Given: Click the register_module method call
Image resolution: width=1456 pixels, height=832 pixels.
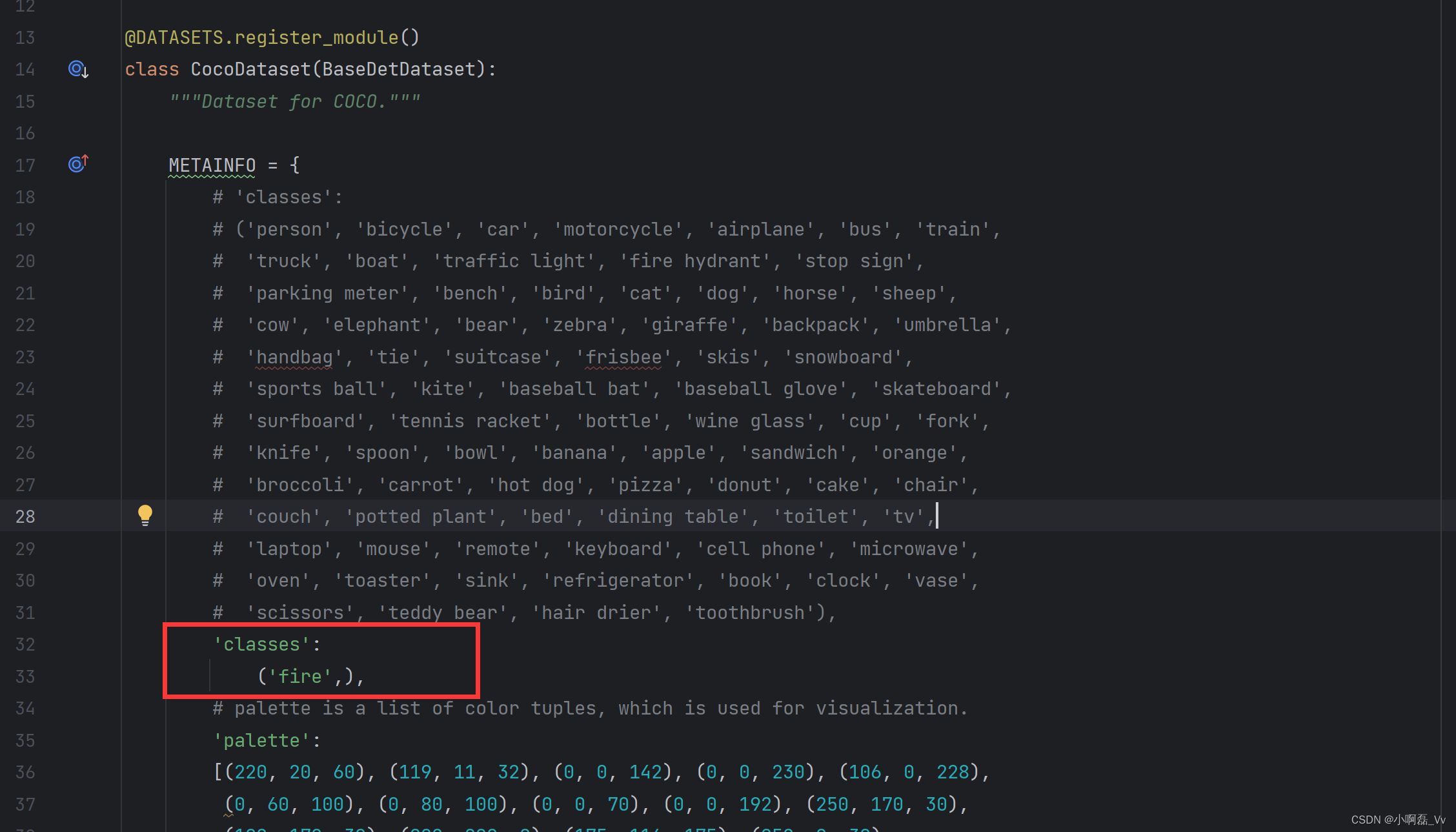Looking at the screenshot, I should 316,37.
